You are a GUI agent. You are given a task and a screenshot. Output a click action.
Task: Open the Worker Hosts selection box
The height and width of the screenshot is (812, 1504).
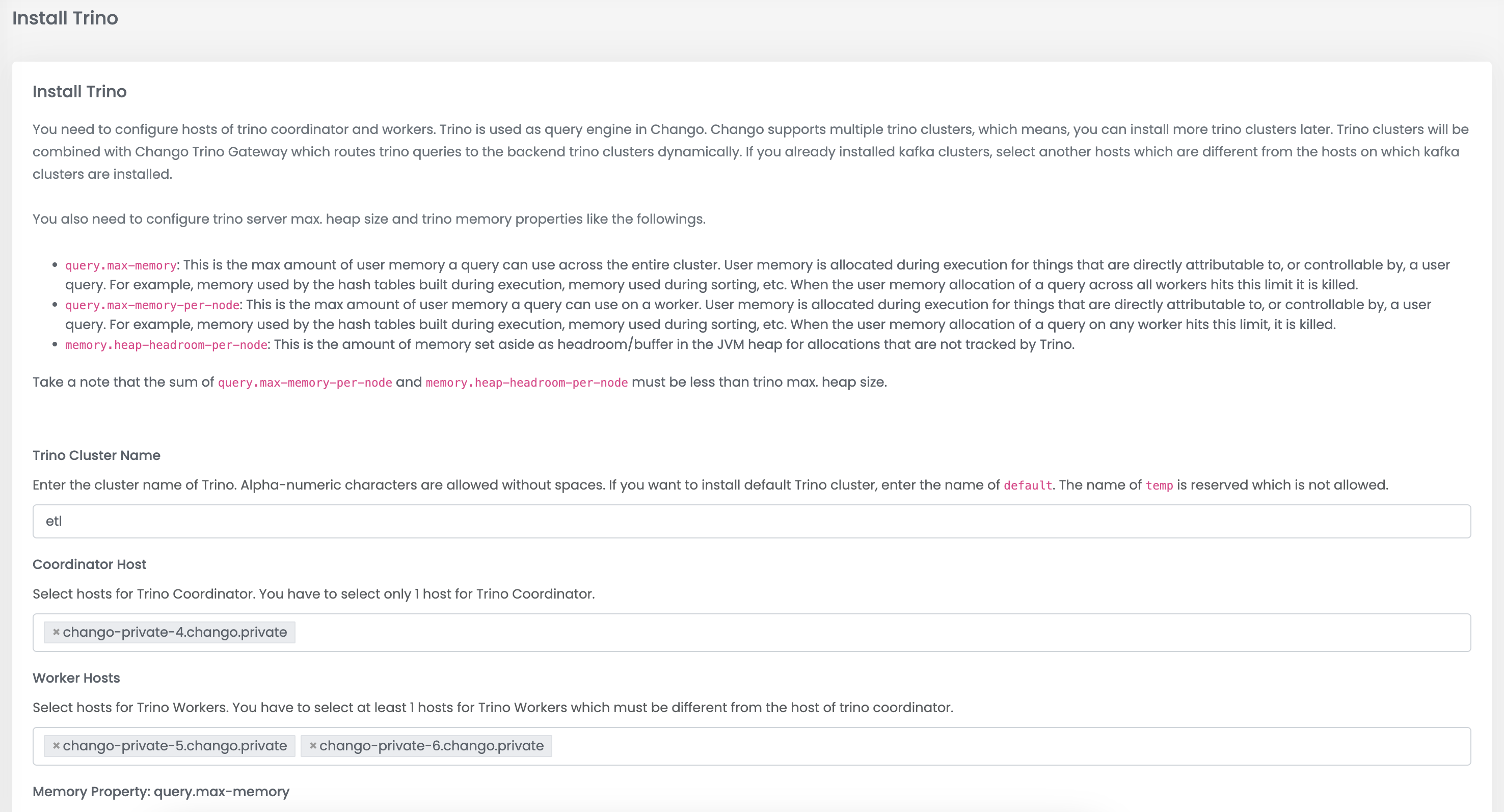pyautogui.click(x=751, y=746)
